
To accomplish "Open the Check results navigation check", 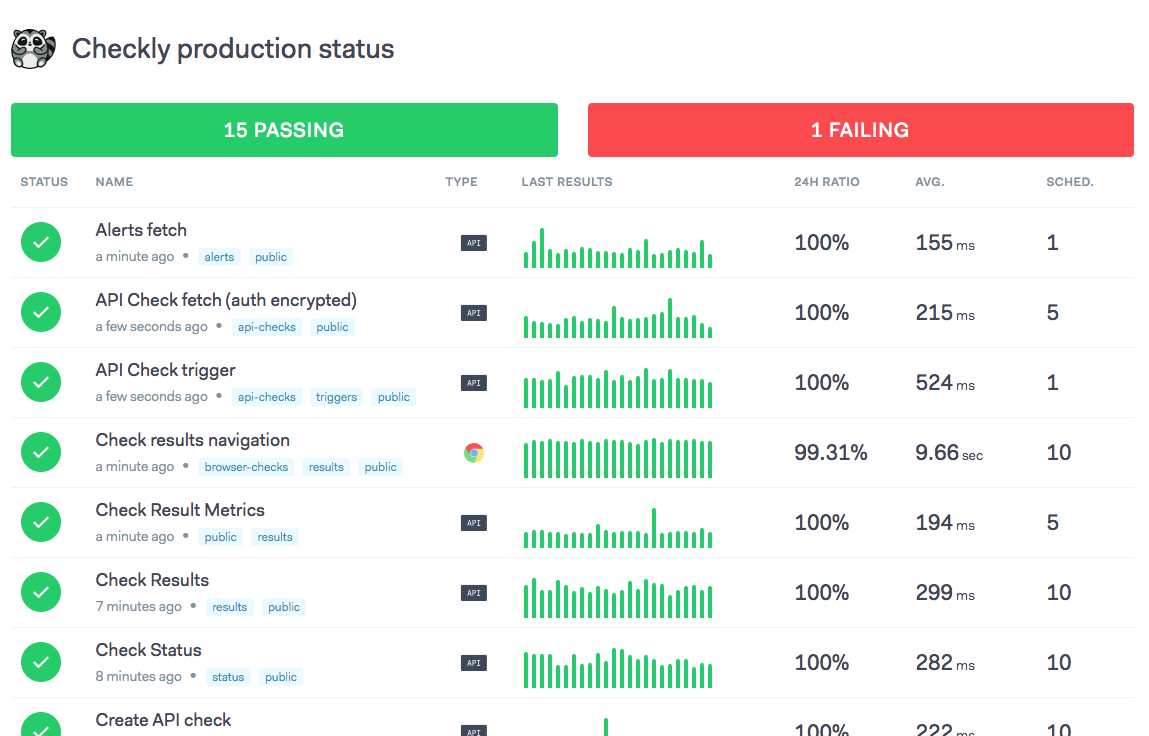I will [x=192, y=440].
